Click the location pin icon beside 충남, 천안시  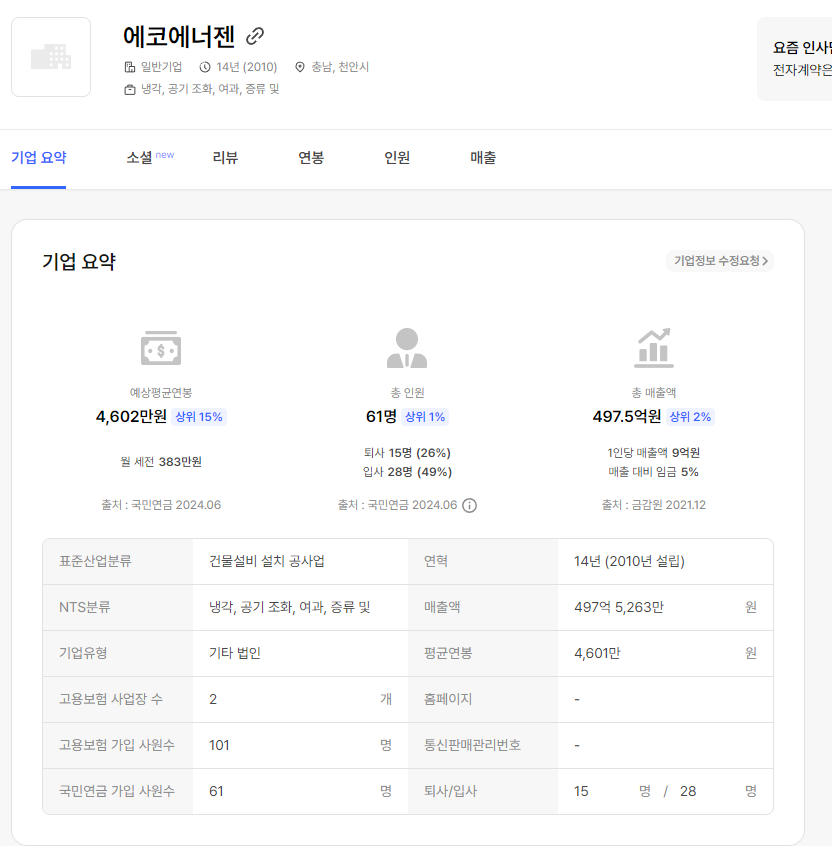point(300,67)
